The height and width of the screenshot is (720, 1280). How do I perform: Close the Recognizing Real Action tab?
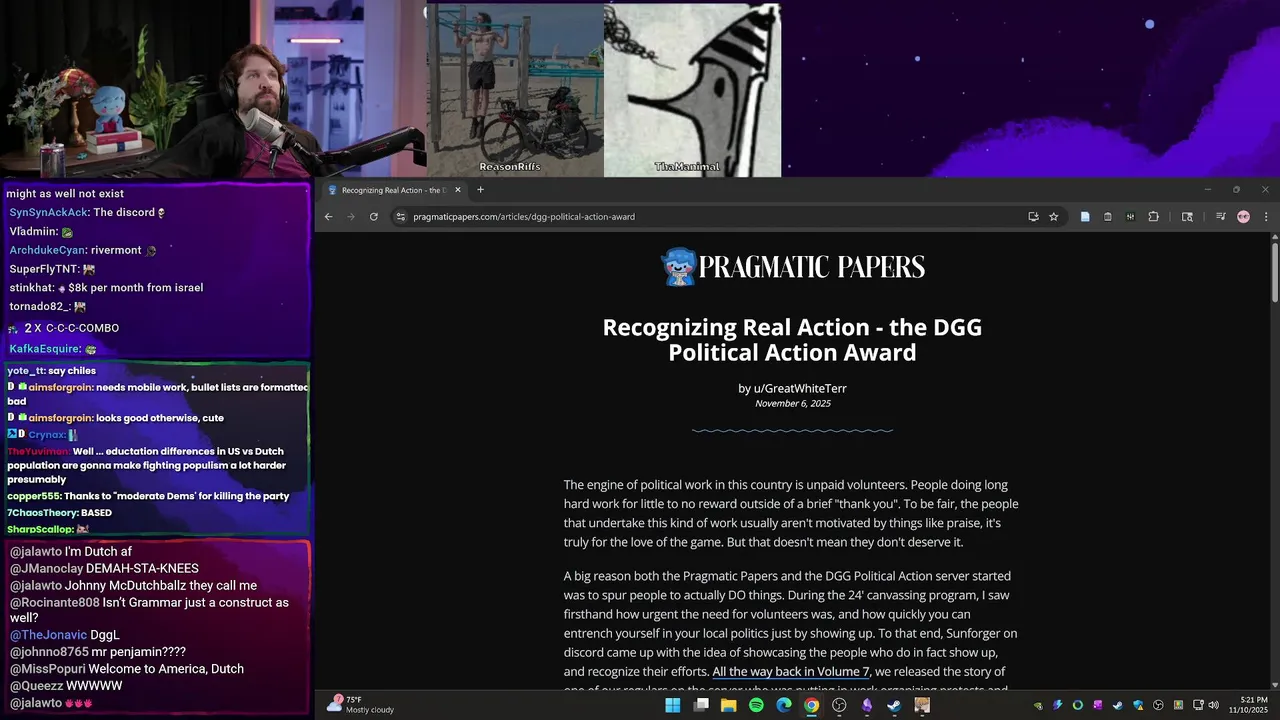[x=458, y=190]
